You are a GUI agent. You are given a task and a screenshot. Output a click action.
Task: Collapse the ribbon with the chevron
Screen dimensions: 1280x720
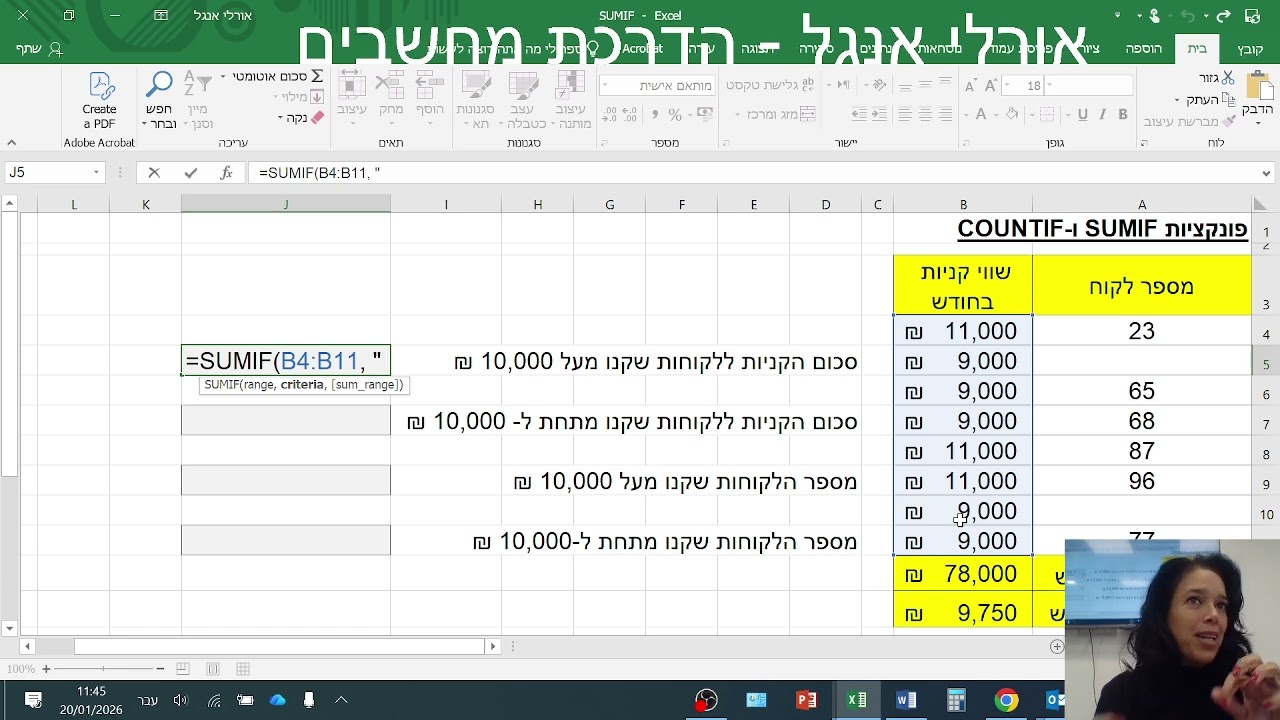click(11, 143)
